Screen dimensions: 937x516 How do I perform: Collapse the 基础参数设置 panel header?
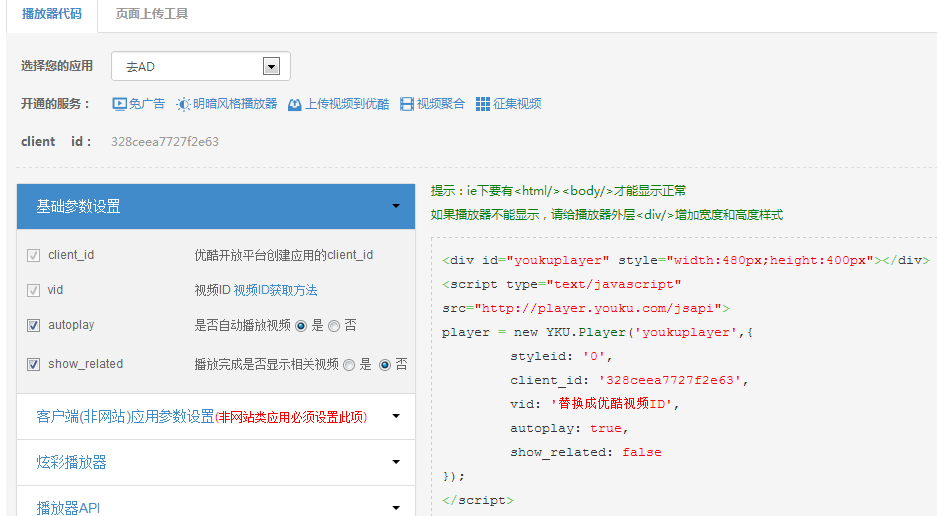(216, 206)
